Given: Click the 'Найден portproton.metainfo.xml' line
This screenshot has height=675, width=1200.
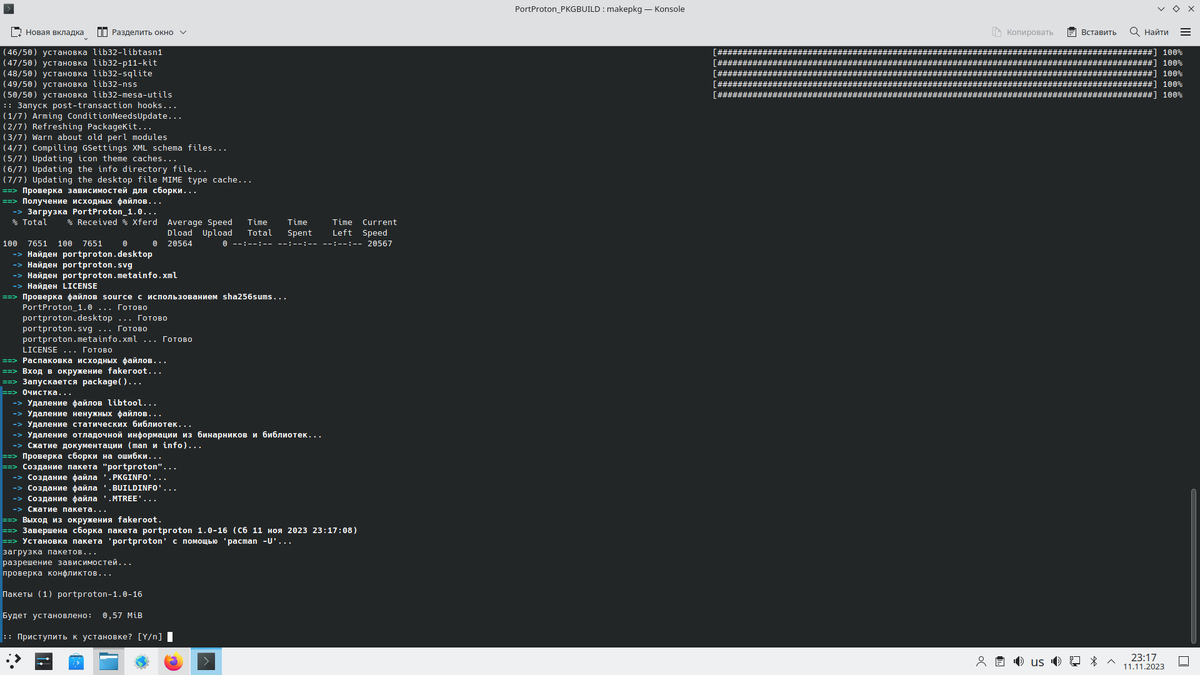Looking at the screenshot, I should pos(95,275).
